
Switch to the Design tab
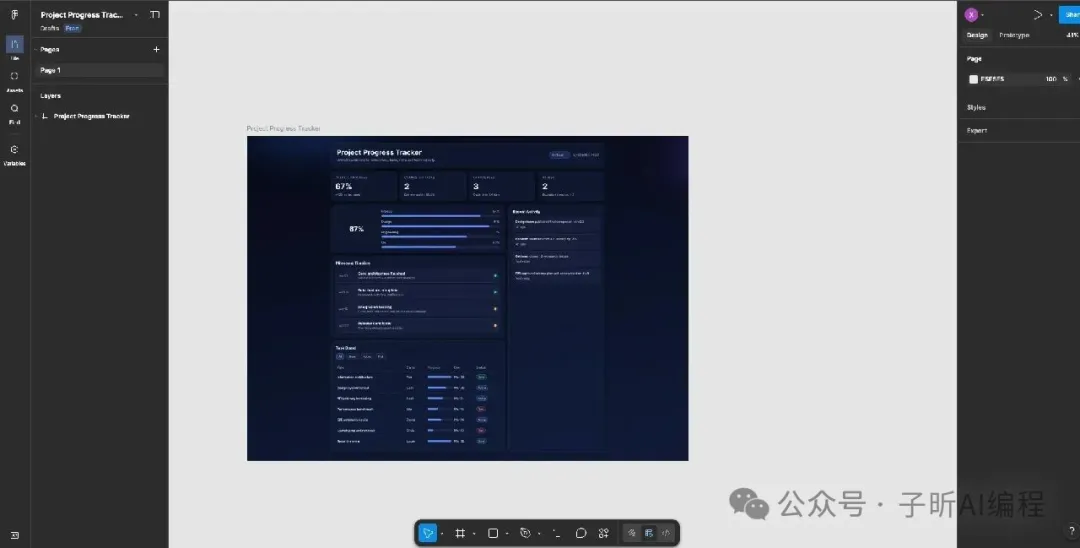click(x=976, y=35)
